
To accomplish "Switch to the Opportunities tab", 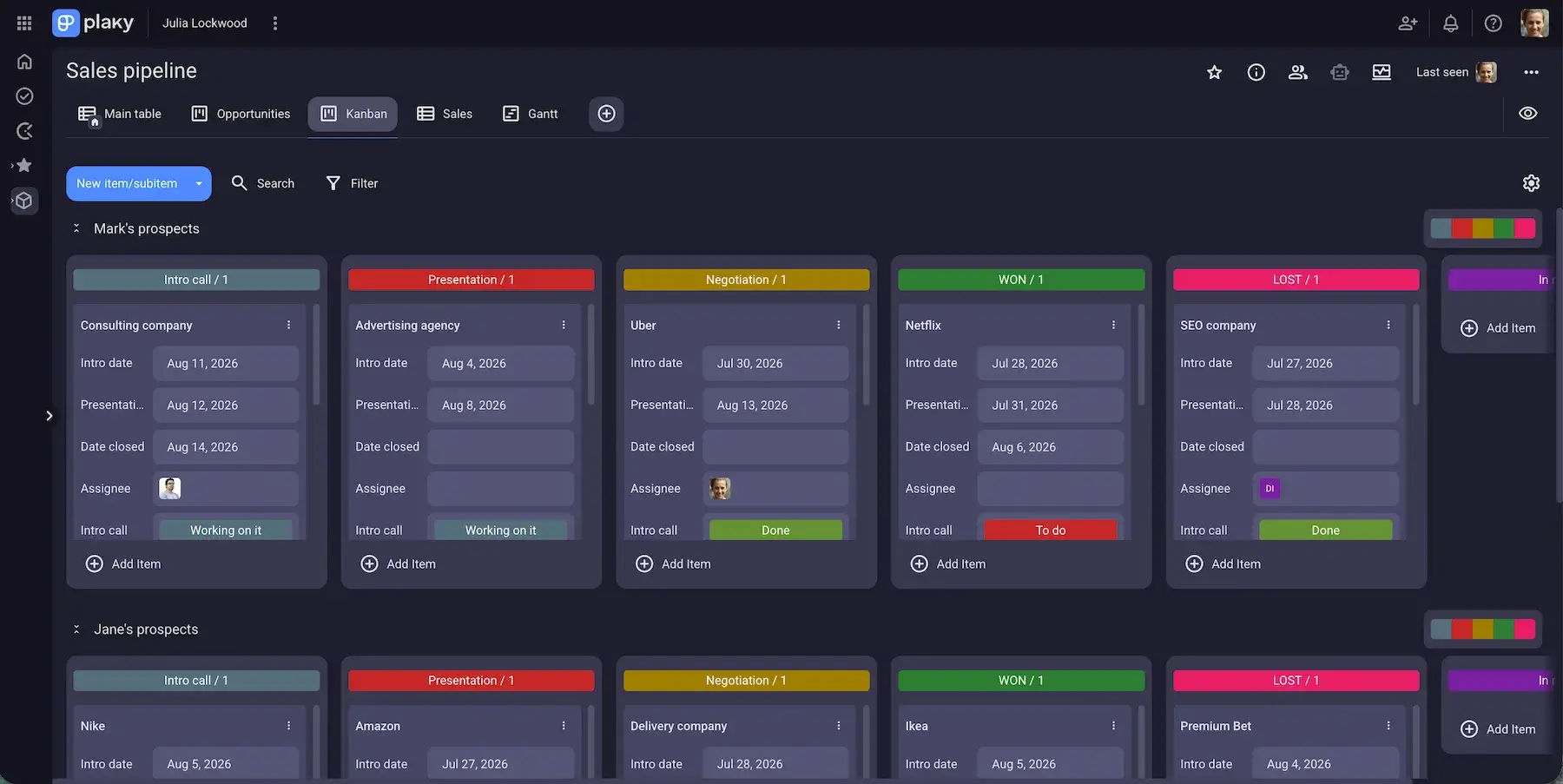I will 241,114.
